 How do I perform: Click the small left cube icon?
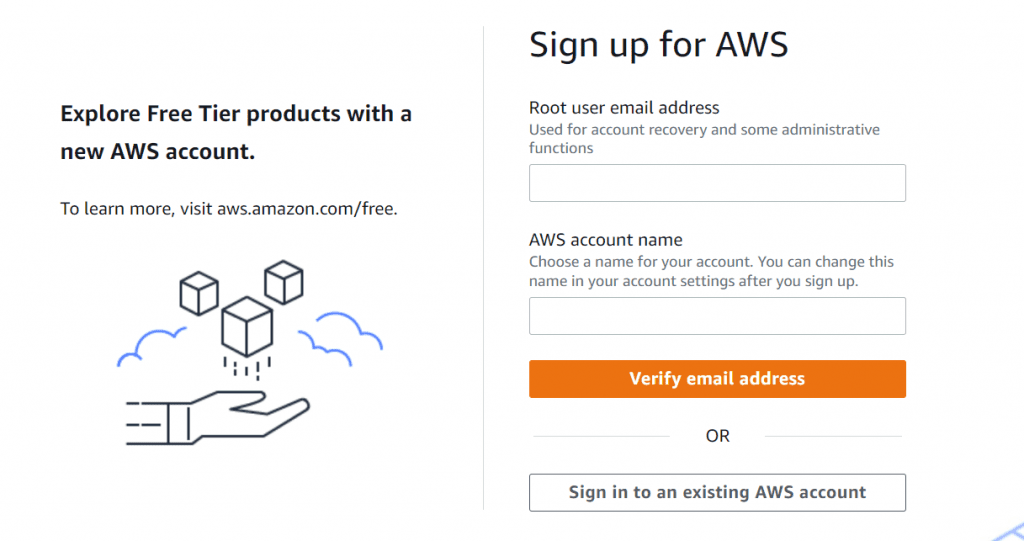coord(198,294)
